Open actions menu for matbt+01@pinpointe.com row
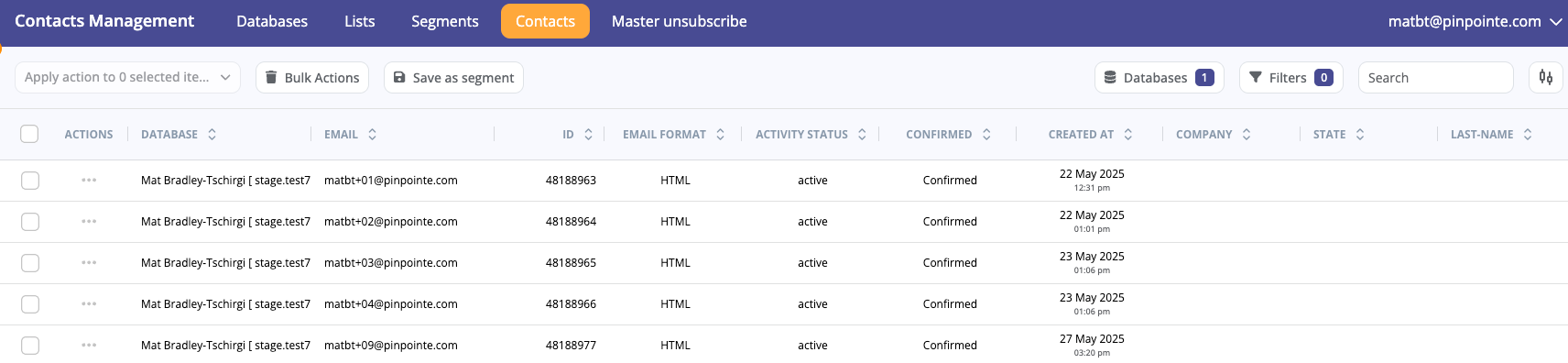Image resolution: width=1568 pixels, height=363 pixels. click(89, 181)
